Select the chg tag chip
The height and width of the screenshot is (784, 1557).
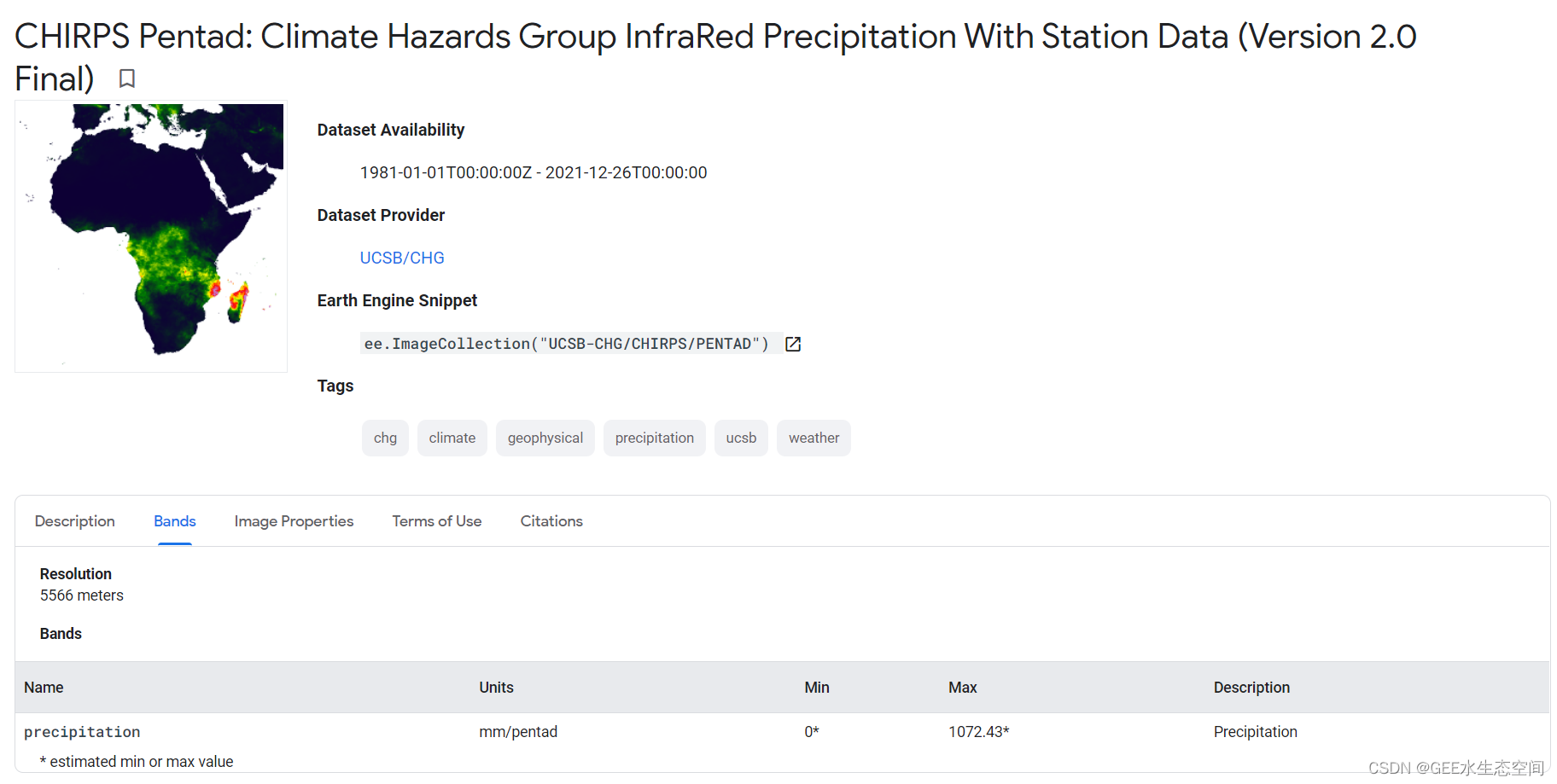[385, 438]
